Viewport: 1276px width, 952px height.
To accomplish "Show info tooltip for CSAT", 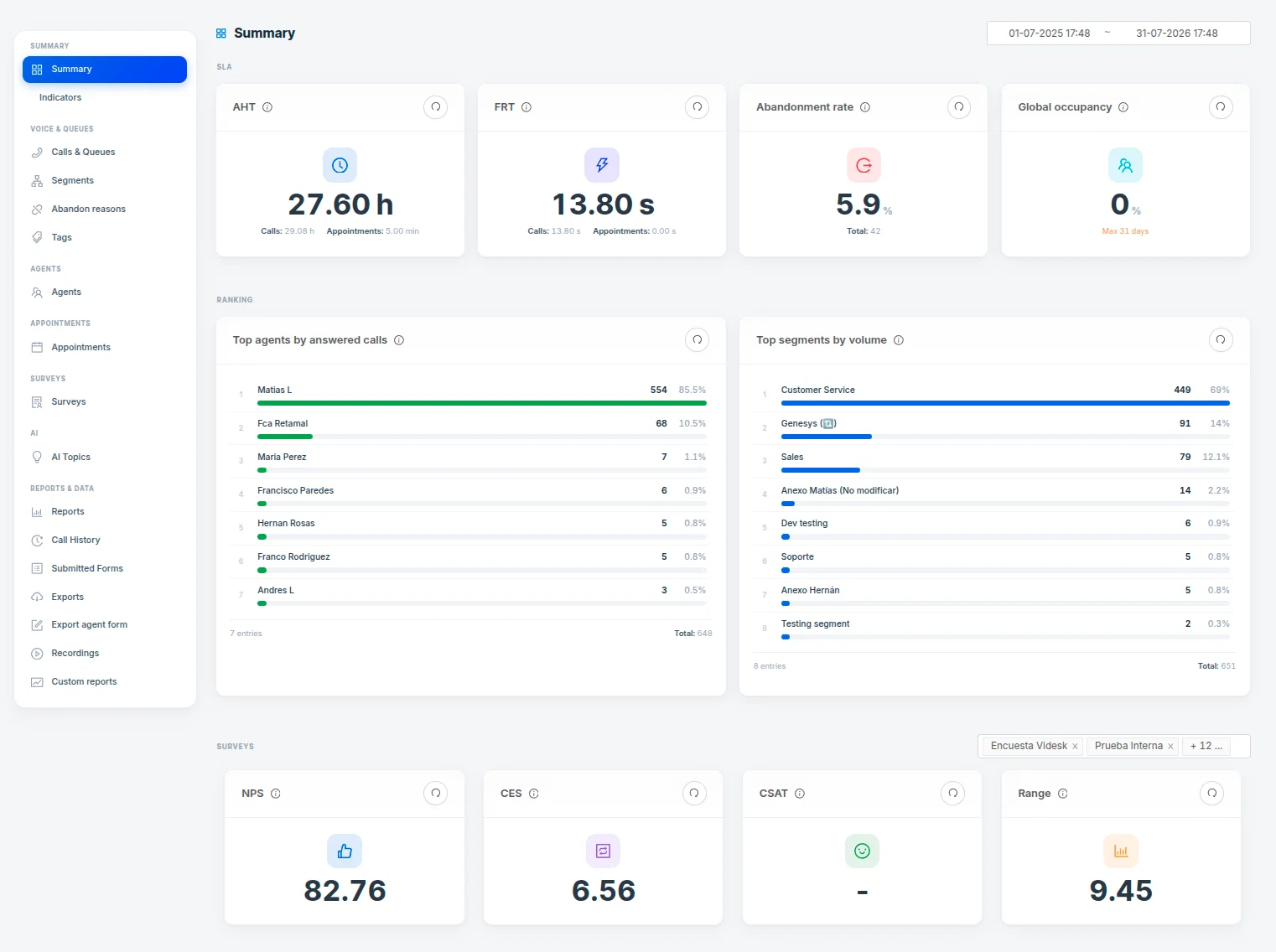I will click(800, 794).
